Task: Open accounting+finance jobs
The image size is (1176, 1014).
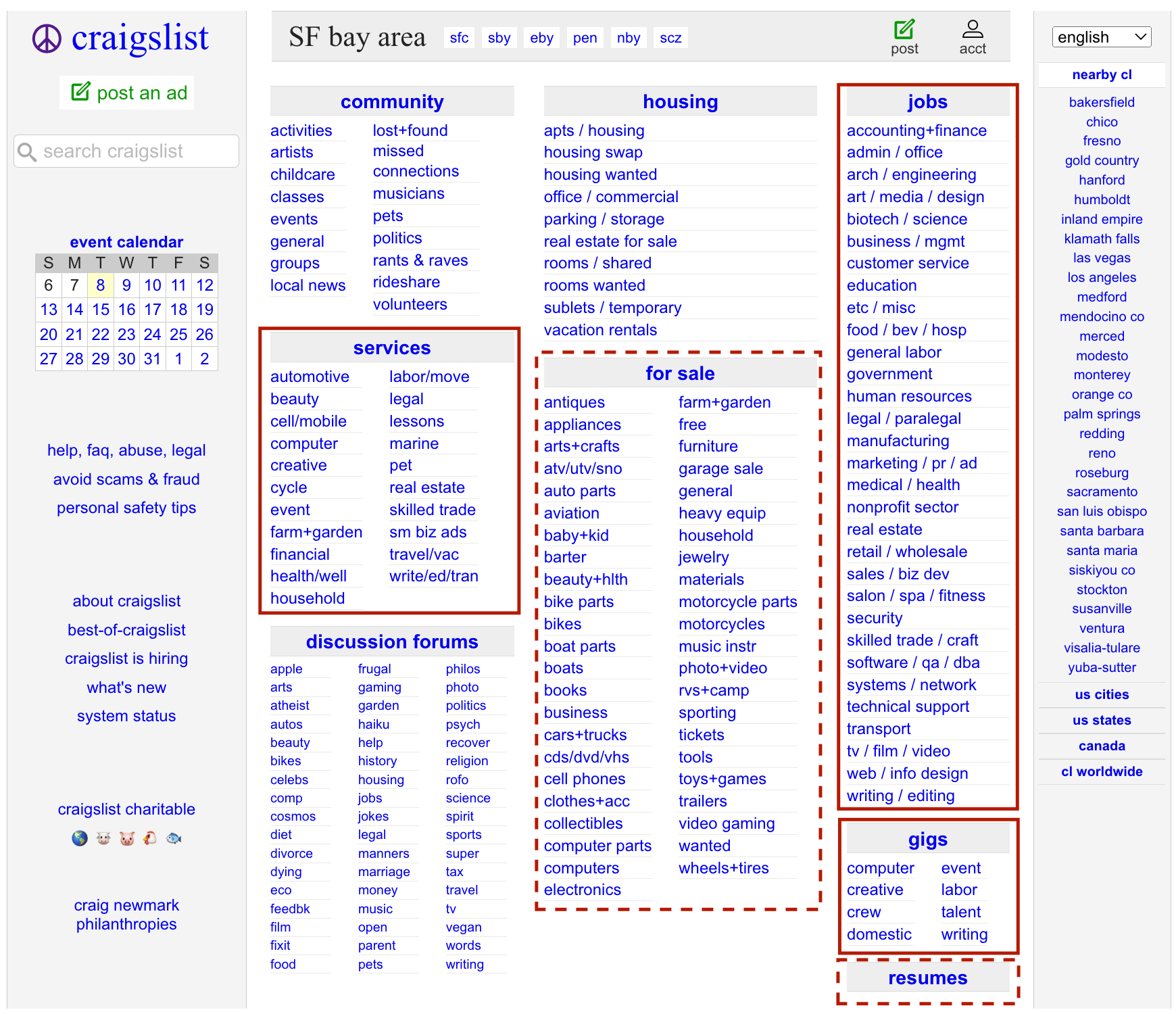Action: [x=916, y=130]
